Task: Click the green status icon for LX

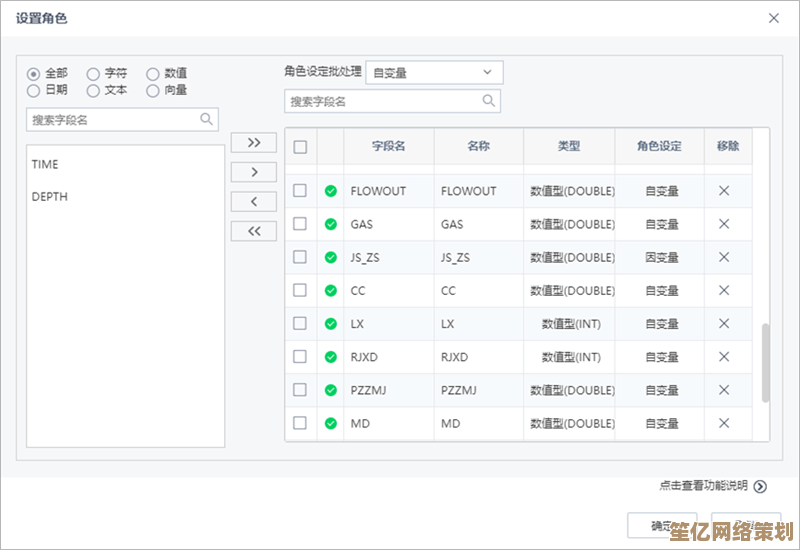Action: [331, 324]
